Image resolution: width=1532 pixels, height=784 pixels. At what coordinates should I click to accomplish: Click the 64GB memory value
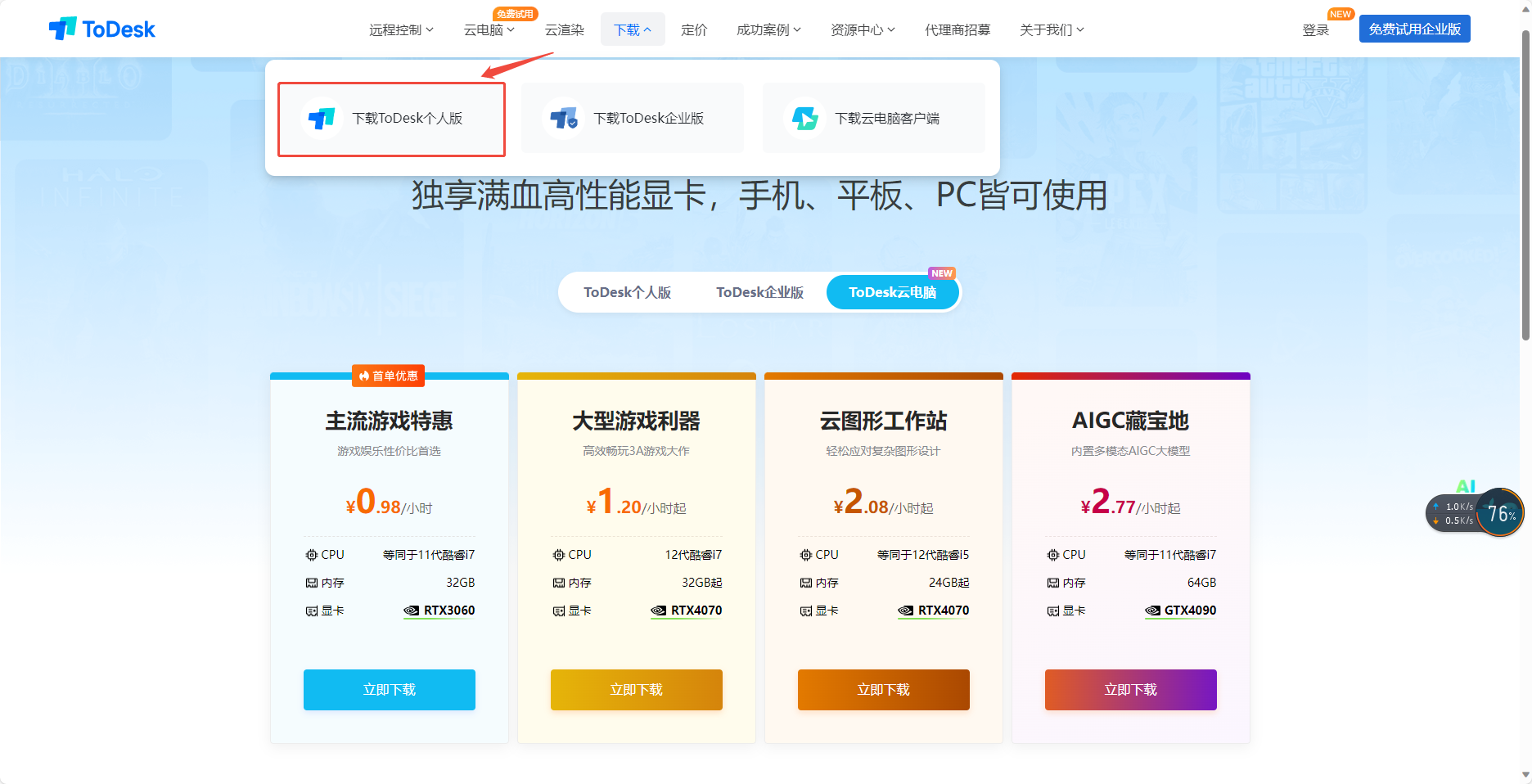pos(1202,583)
